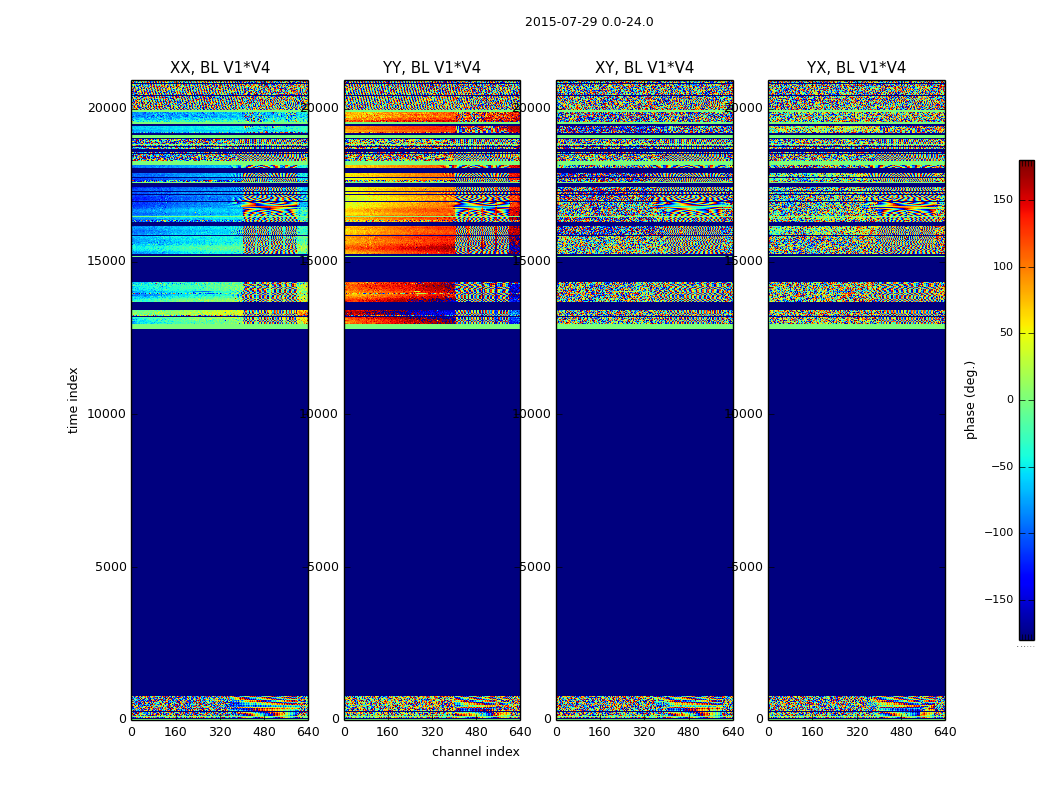Click the figure title "2015-07-29 0.0-24.0"
The width and height of the screenshot is (1050, 800).
pos(589,22)
